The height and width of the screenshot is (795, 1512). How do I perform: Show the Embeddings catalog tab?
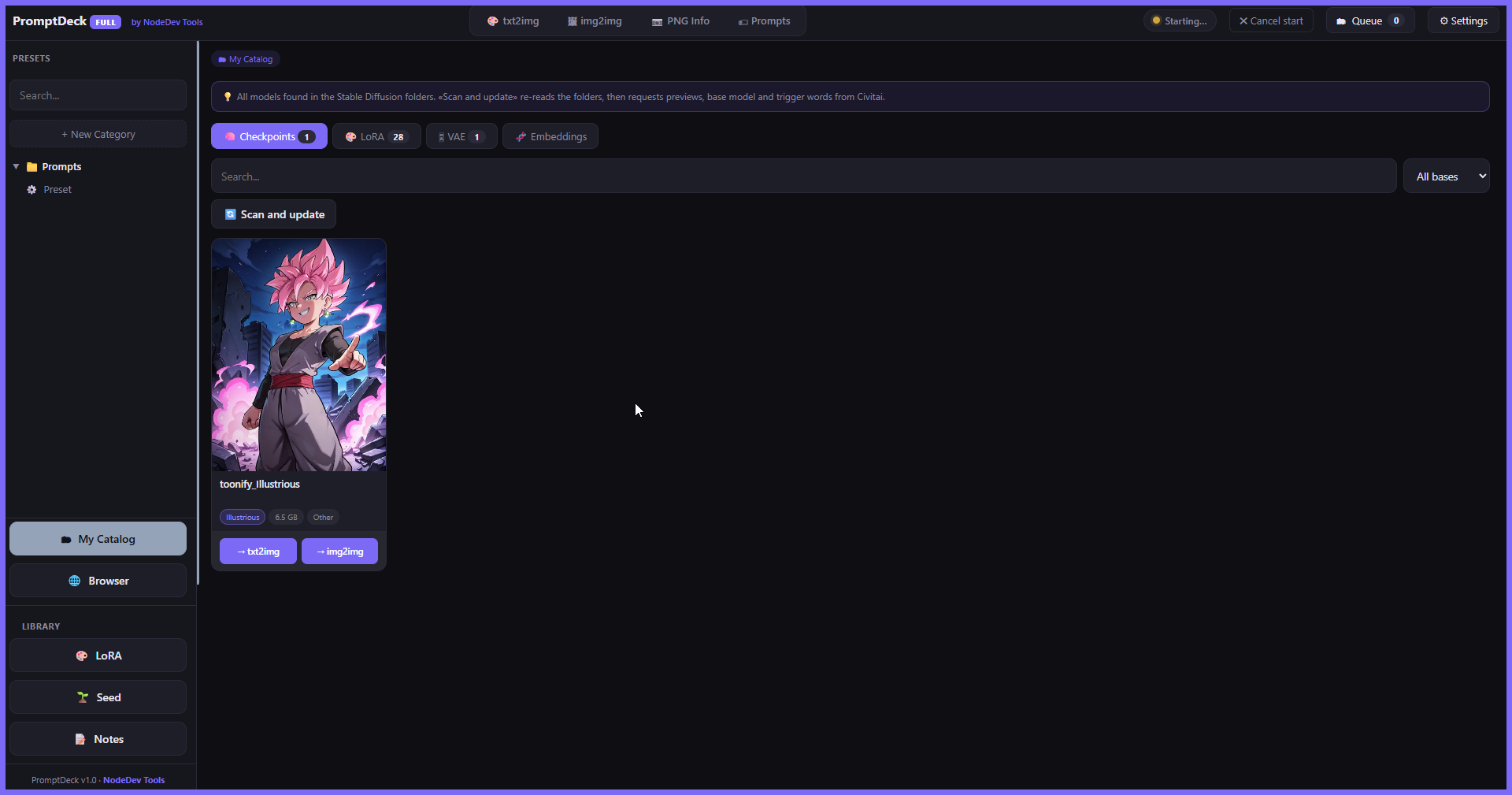click(550, 136)
